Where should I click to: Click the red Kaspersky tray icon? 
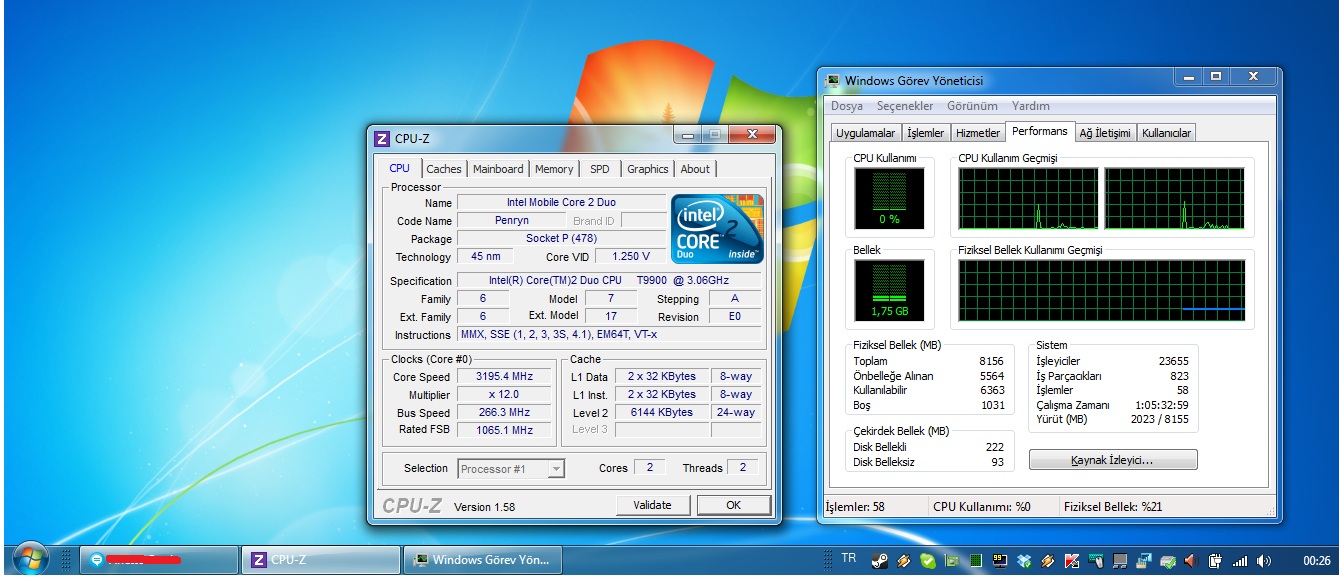coord(1072,561)
